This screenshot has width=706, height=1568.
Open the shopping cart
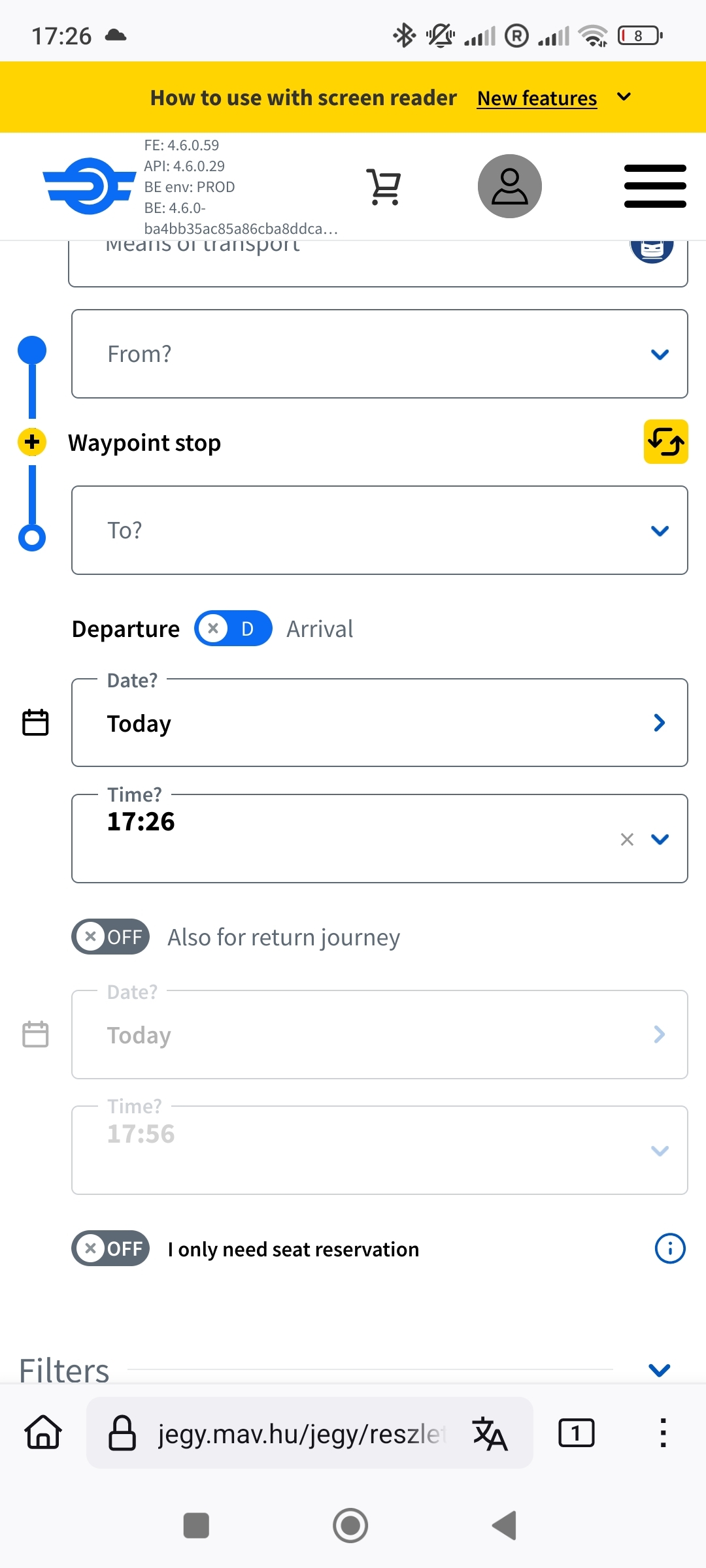pyautogui.click(x=384, y=187)
